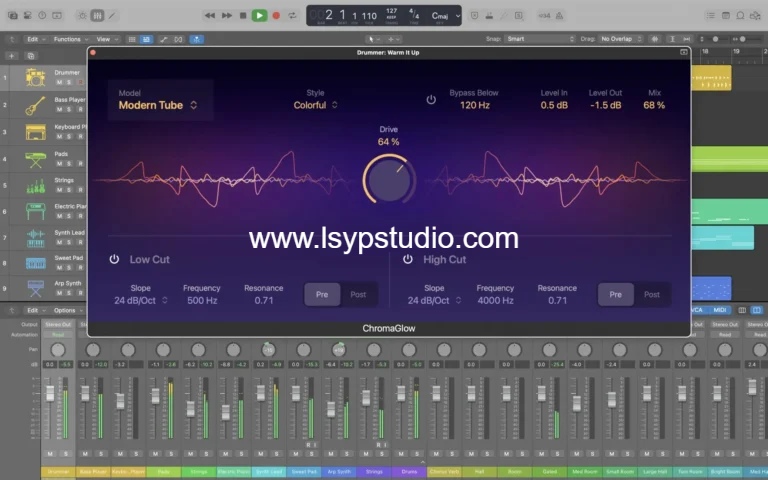The width and height of the screenshot is (768, 480).
Task: Set Low Cut filter to Post
Action: [x=358, y=294]
